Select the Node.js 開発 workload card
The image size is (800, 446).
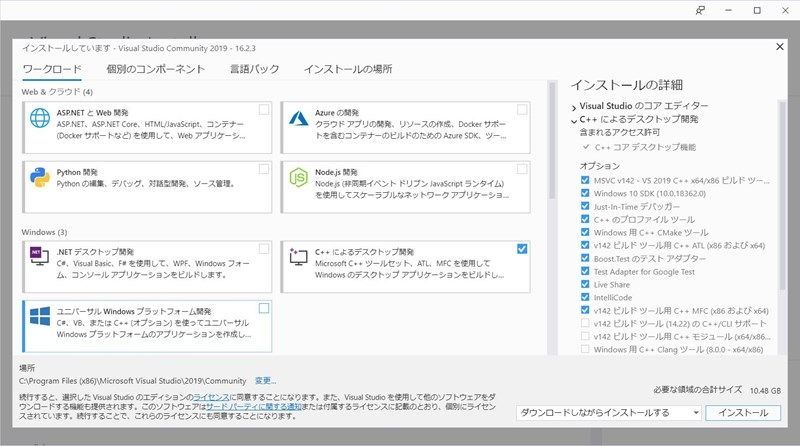[406, 187]
